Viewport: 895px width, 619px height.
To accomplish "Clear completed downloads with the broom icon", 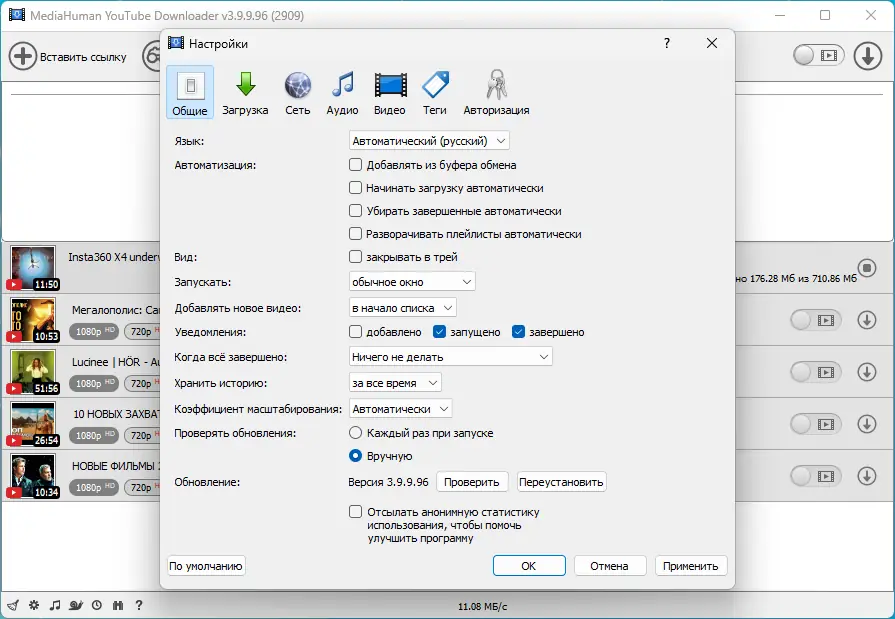I will [12, 604].
